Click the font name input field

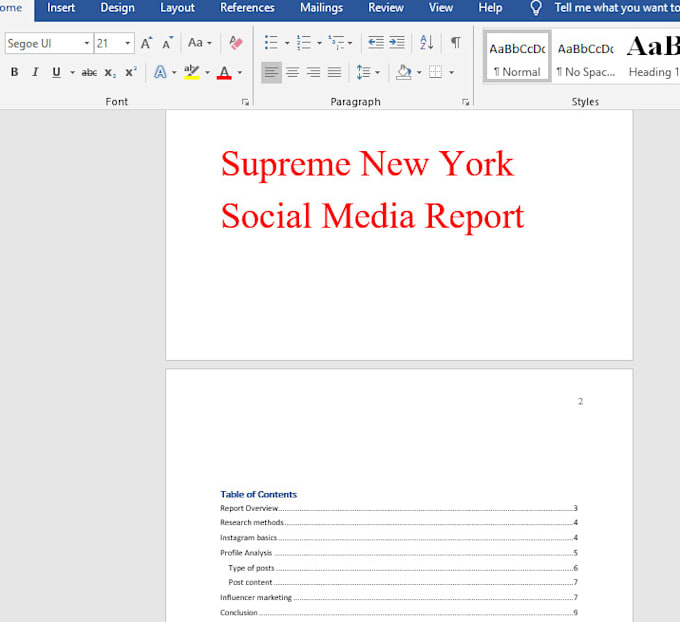(44, 43)
